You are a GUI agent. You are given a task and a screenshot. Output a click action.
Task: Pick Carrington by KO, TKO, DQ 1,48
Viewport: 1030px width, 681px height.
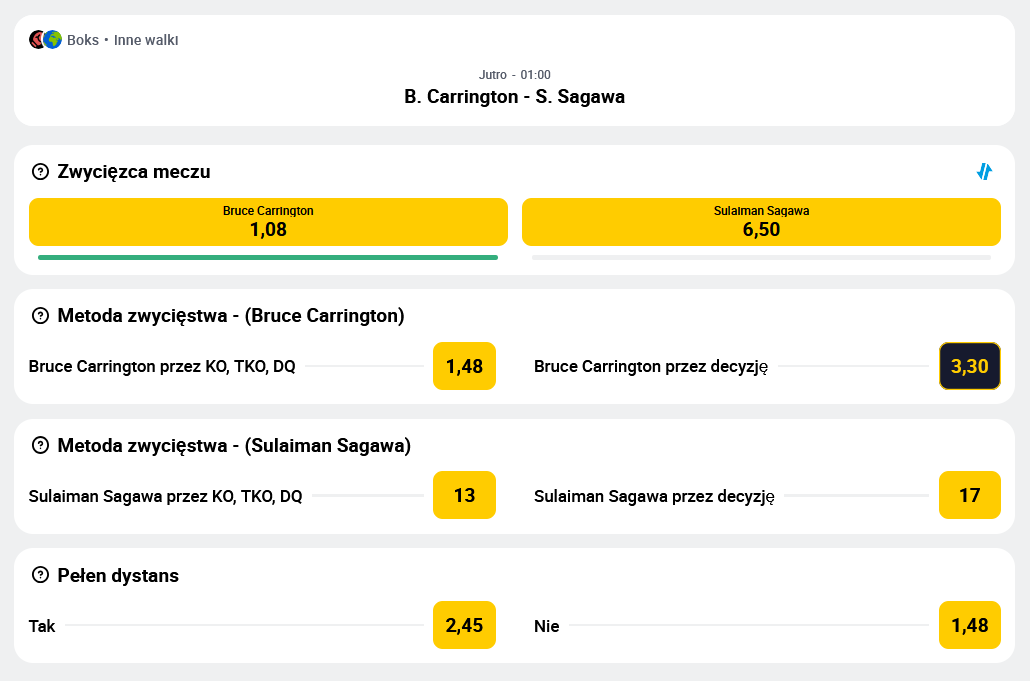[464, 366]
